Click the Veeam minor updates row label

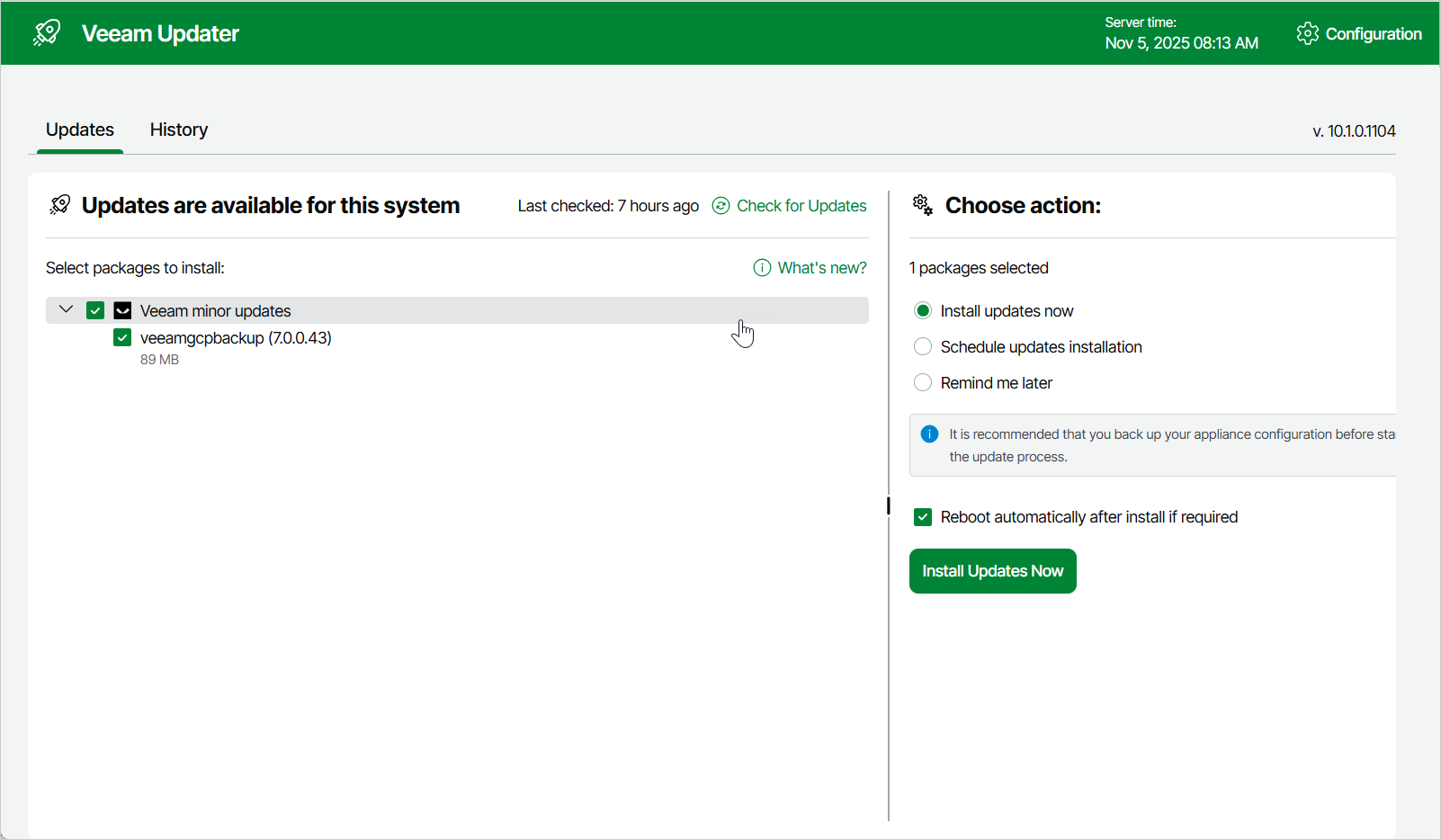[x=216, y=311]
